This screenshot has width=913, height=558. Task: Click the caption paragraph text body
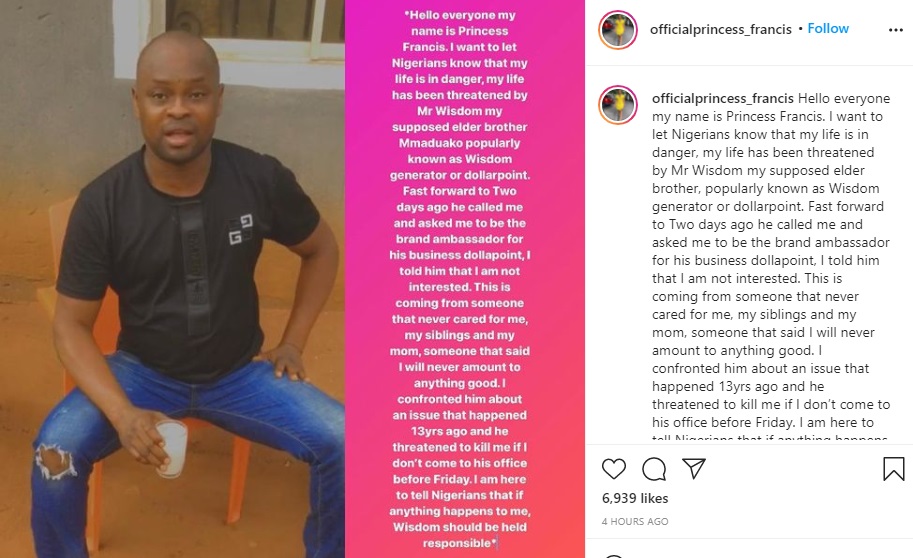(771, 260)
